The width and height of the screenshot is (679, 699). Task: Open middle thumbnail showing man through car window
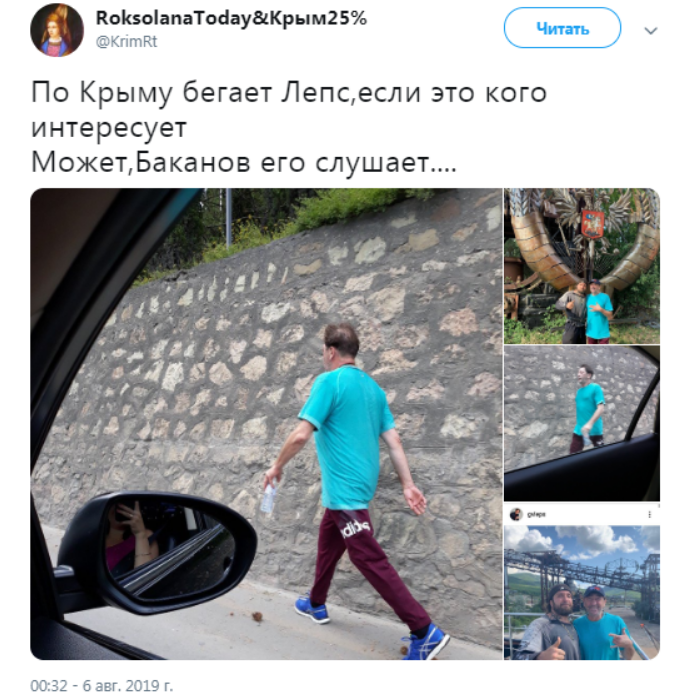pyautogui.click(x=582, y=424)
